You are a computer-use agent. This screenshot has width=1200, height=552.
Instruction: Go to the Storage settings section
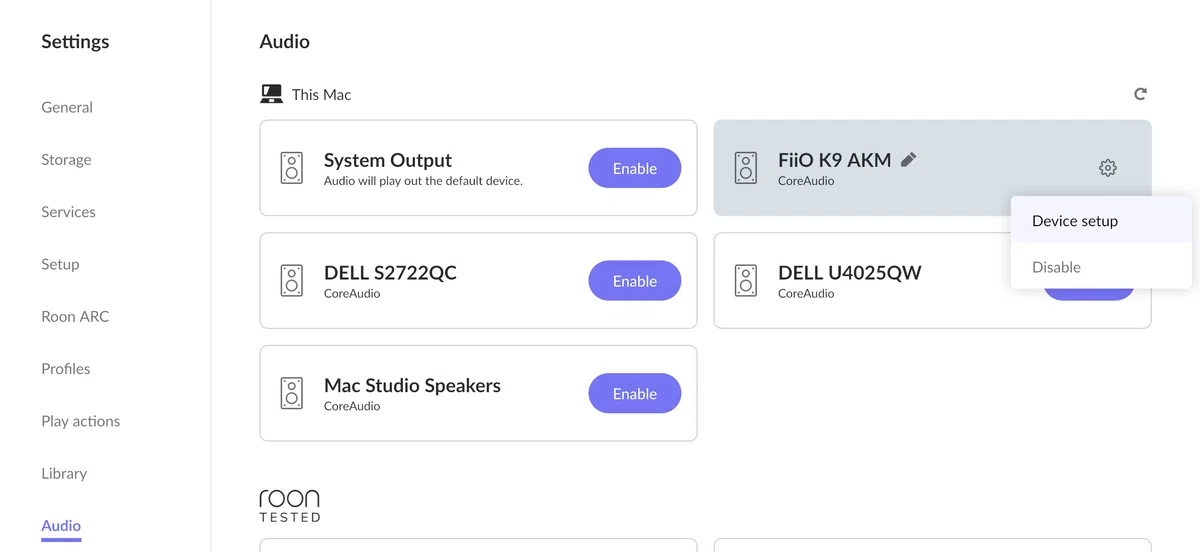click(66, 160)
